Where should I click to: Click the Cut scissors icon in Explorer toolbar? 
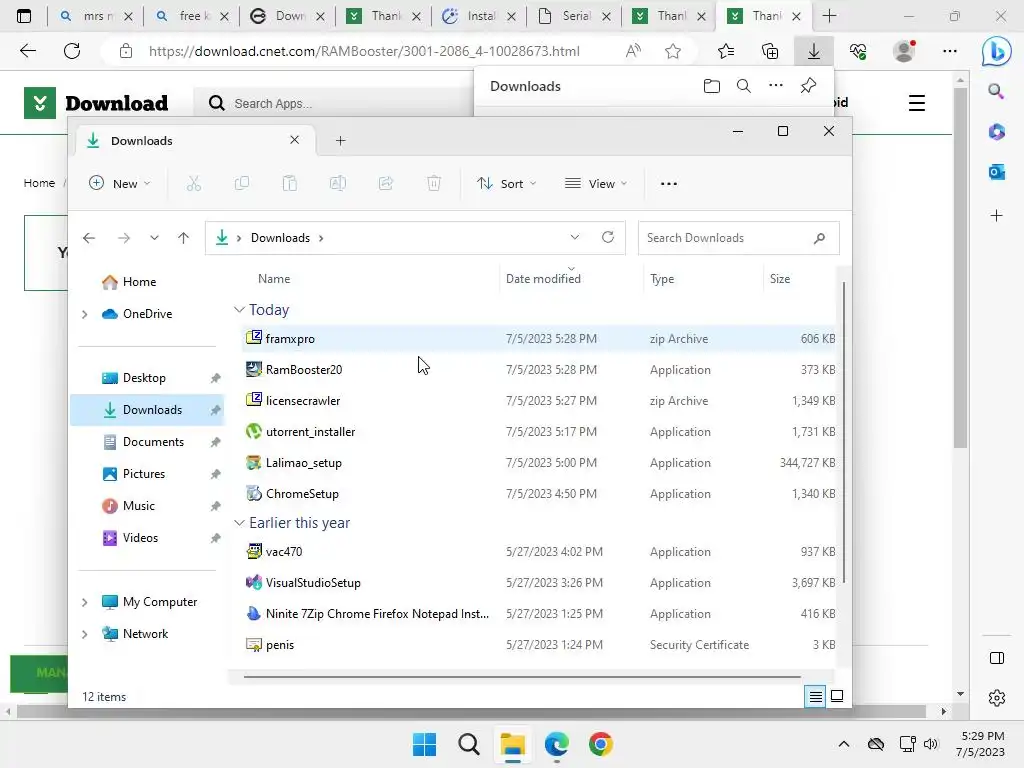pyautogui.click(x=194, y=184)
